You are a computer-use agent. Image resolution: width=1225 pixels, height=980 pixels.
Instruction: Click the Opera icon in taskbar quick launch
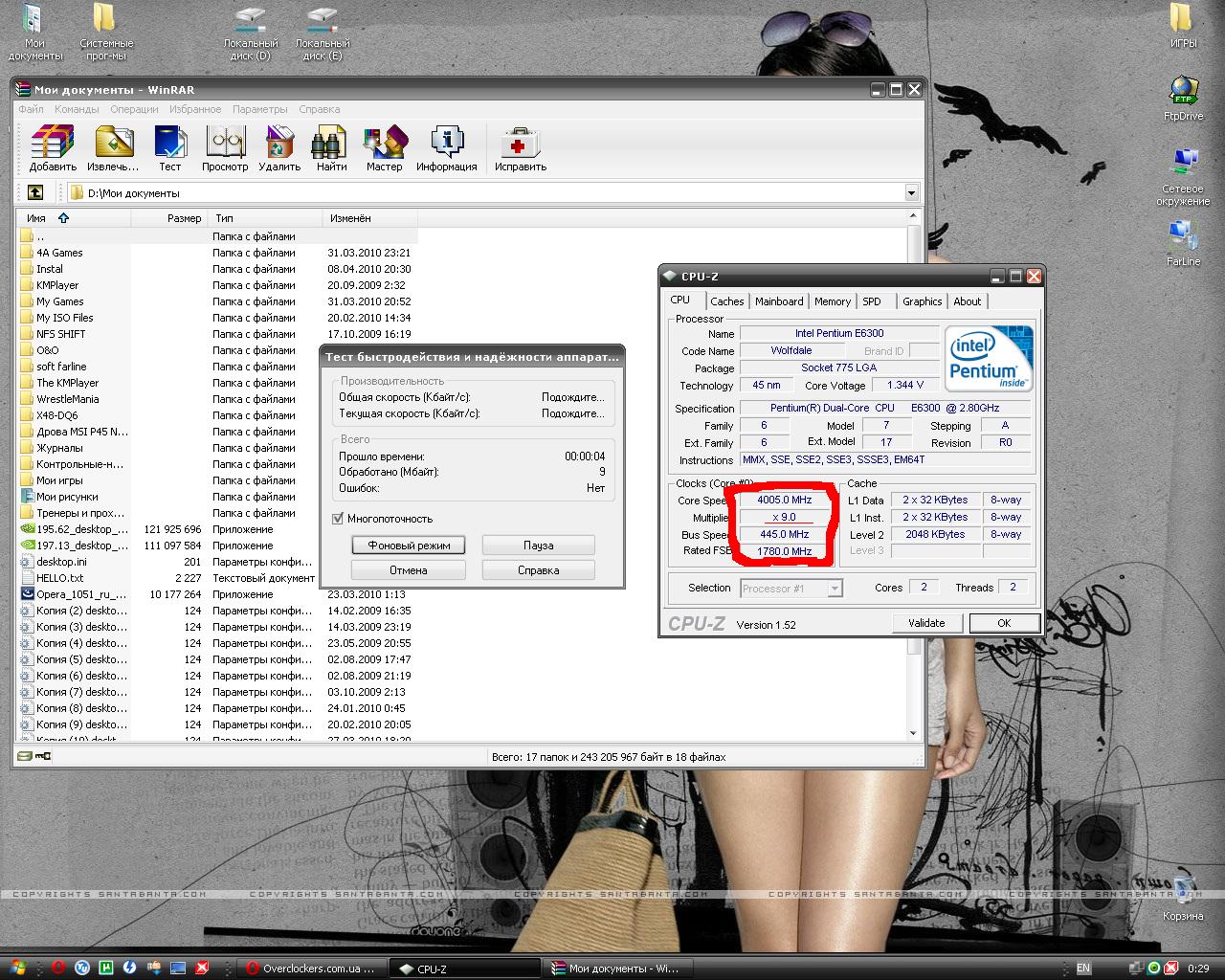58,968
